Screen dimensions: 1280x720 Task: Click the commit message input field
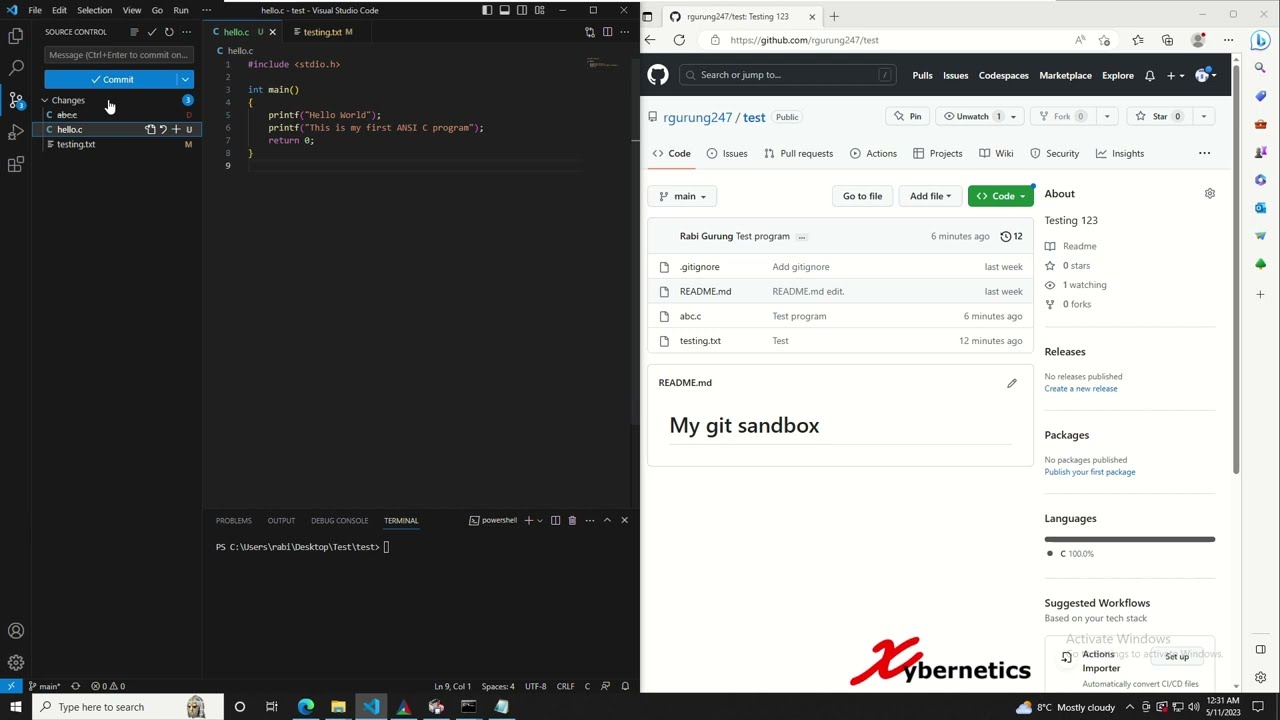tap(118, 55)
